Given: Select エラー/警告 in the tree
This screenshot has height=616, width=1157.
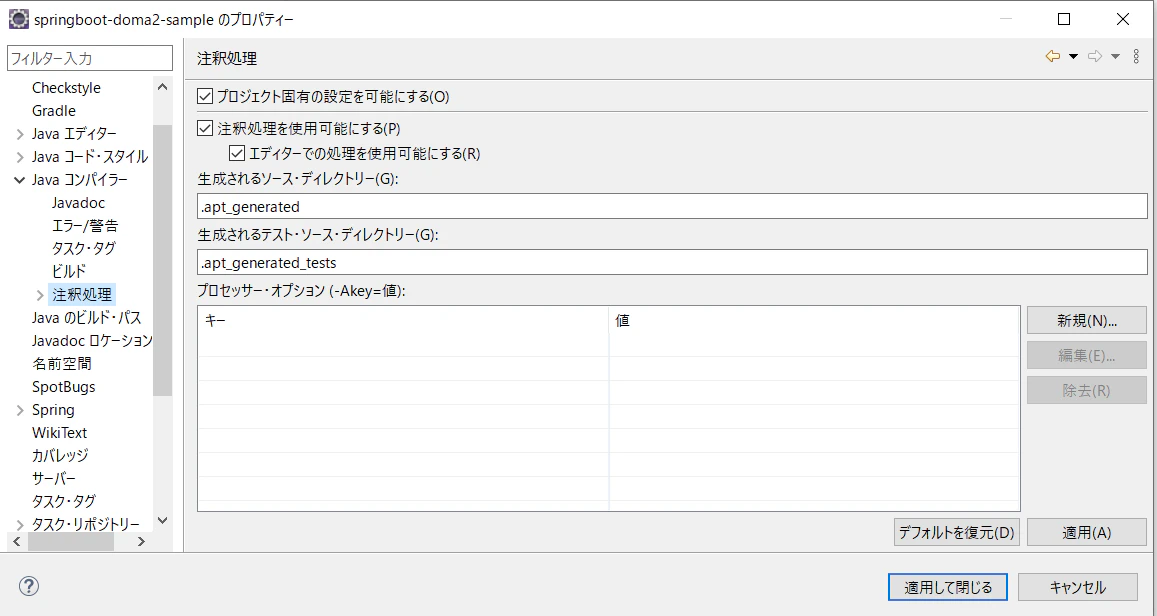Looking at the screenshot, I should pyautogui.click(x=85, y=226).
